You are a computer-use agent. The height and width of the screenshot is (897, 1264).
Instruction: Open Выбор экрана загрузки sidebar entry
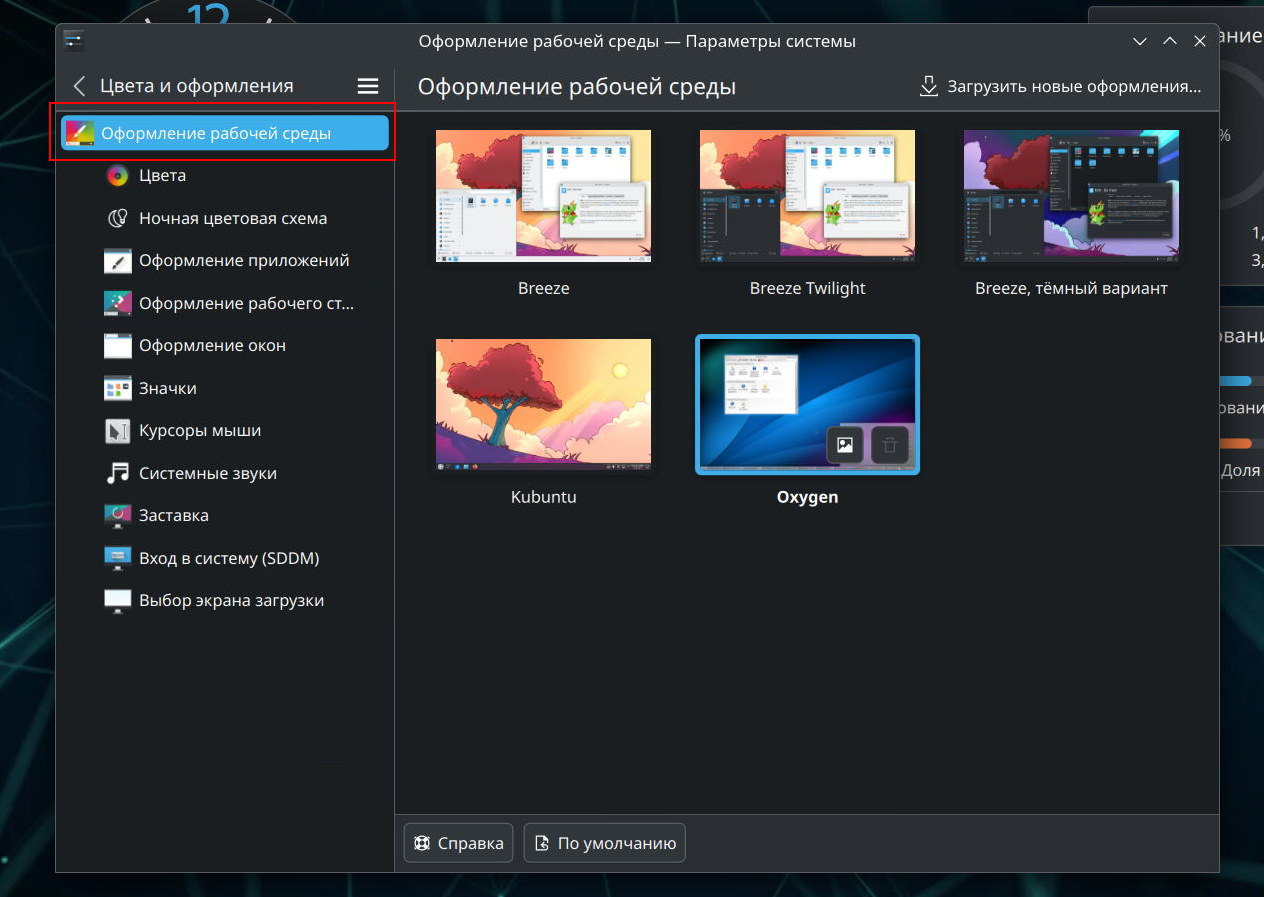[x=231, y=601]
